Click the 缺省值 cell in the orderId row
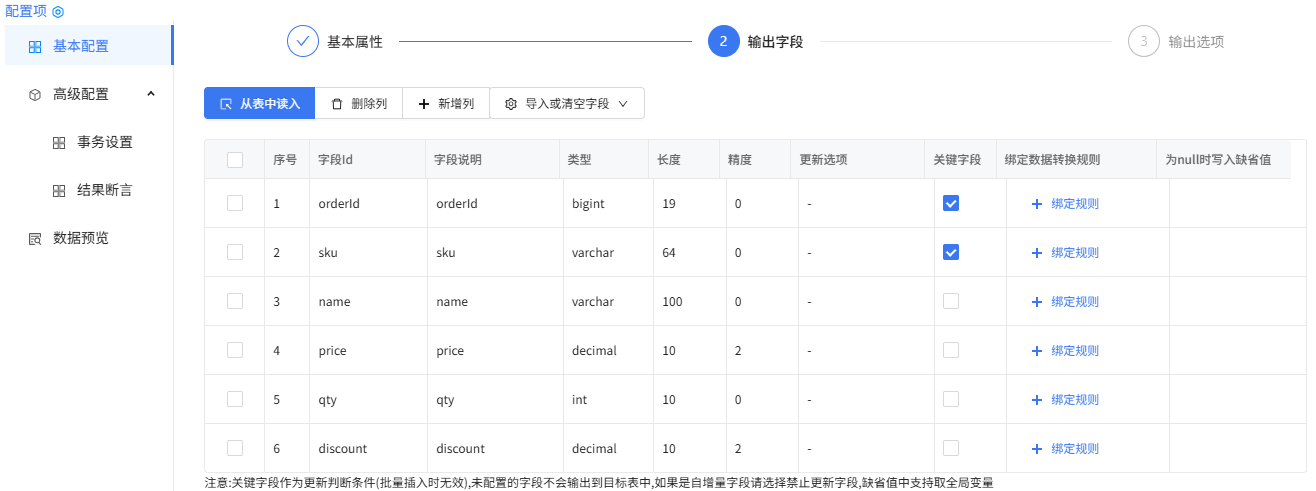1316x491 pixels. [x=1238, y=203]
